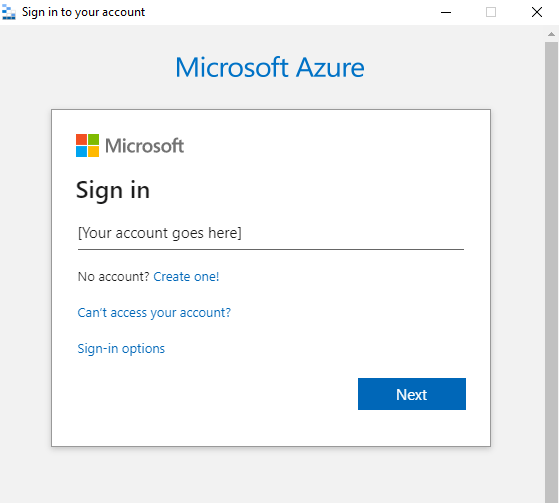Click the disabled maximize button

coord(491,12)
